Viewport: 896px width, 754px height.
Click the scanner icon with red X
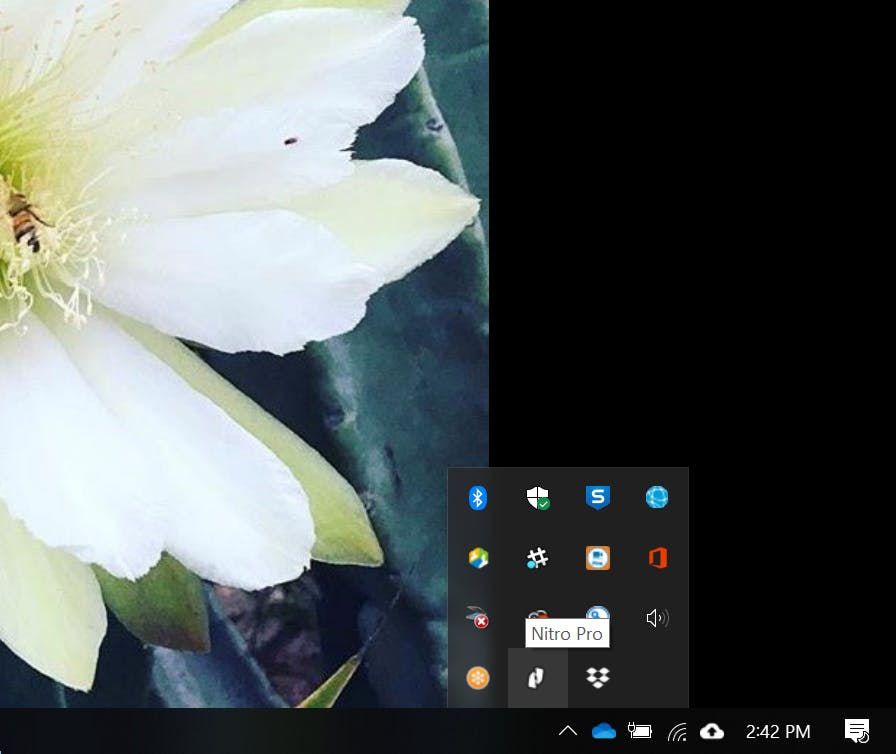point(478,618)
